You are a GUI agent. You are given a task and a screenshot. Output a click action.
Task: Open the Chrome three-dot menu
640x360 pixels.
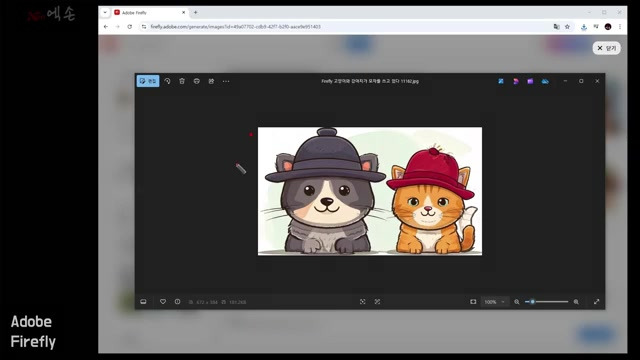click(x=620, y=27)
